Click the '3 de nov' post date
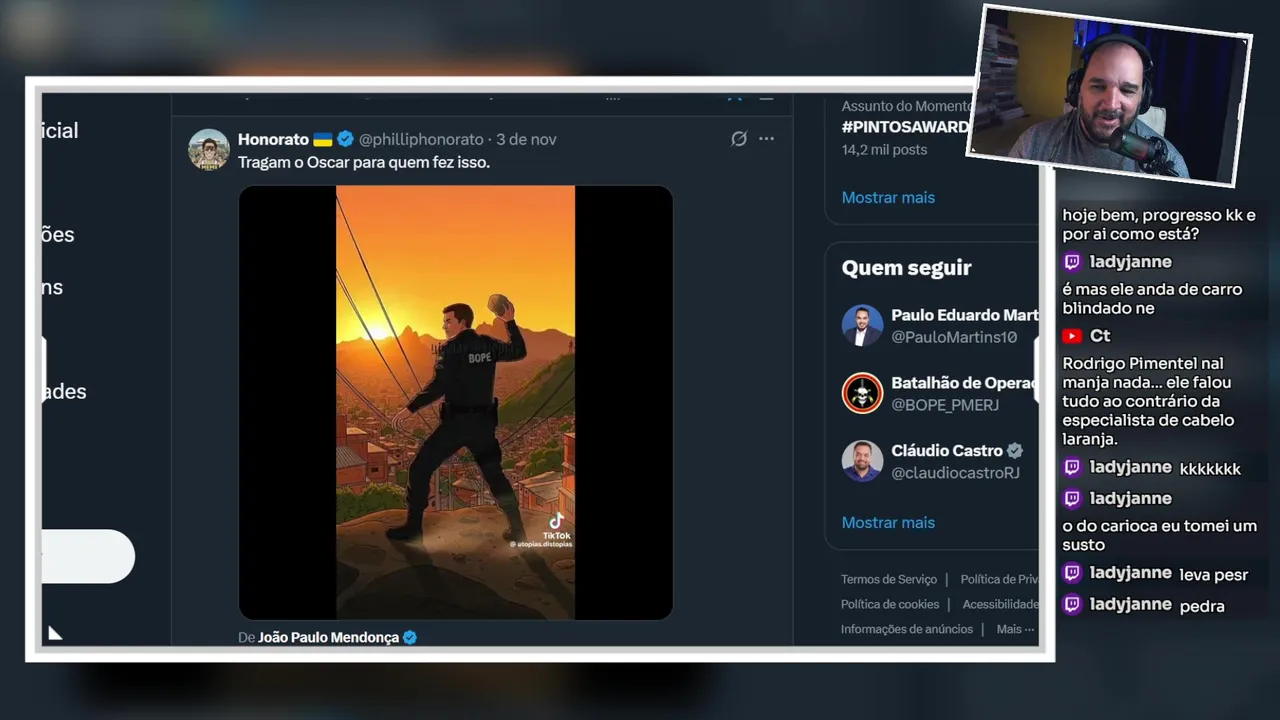 tap(526, 139)
